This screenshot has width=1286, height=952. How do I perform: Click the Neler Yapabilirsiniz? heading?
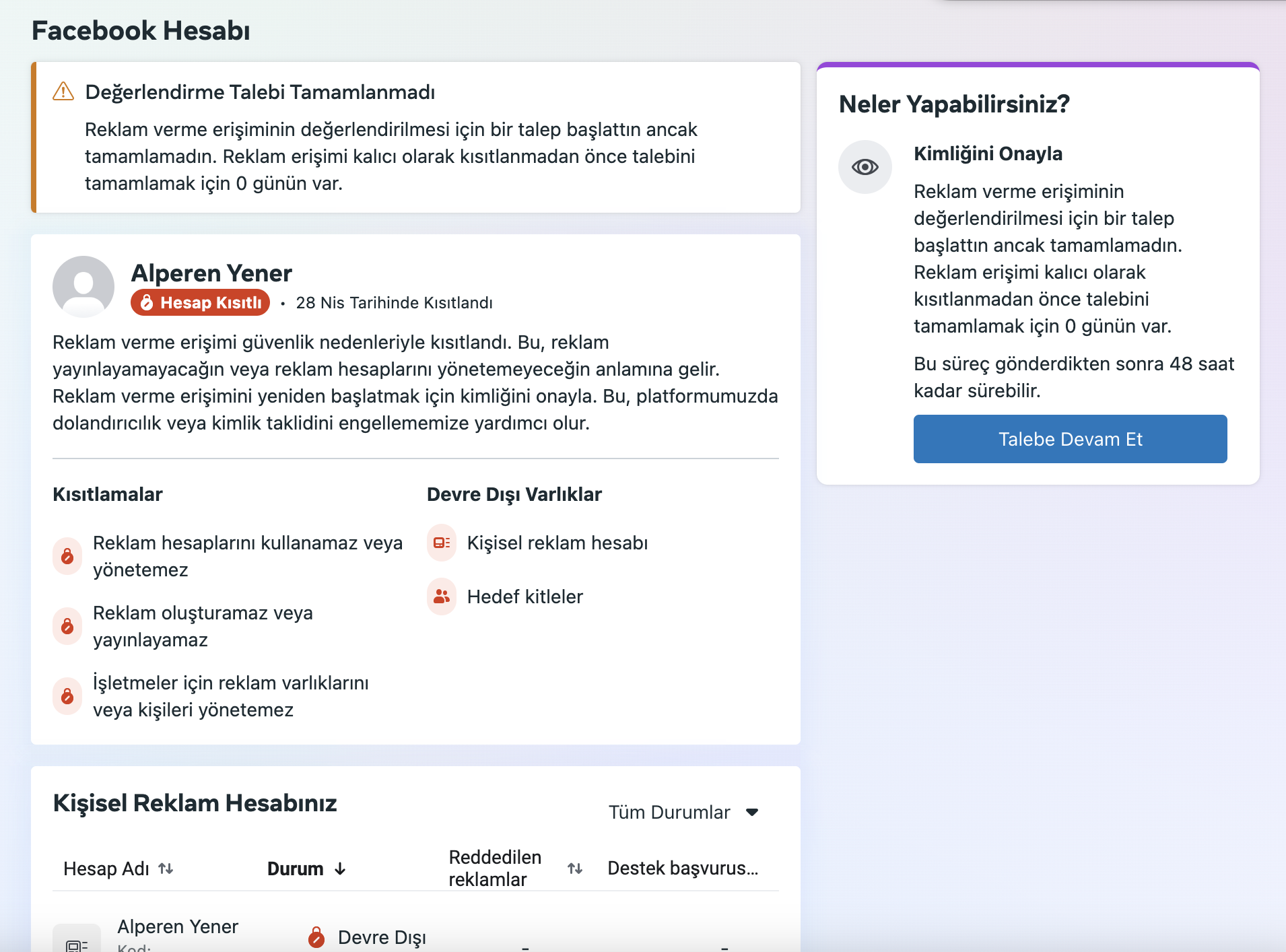954,104
